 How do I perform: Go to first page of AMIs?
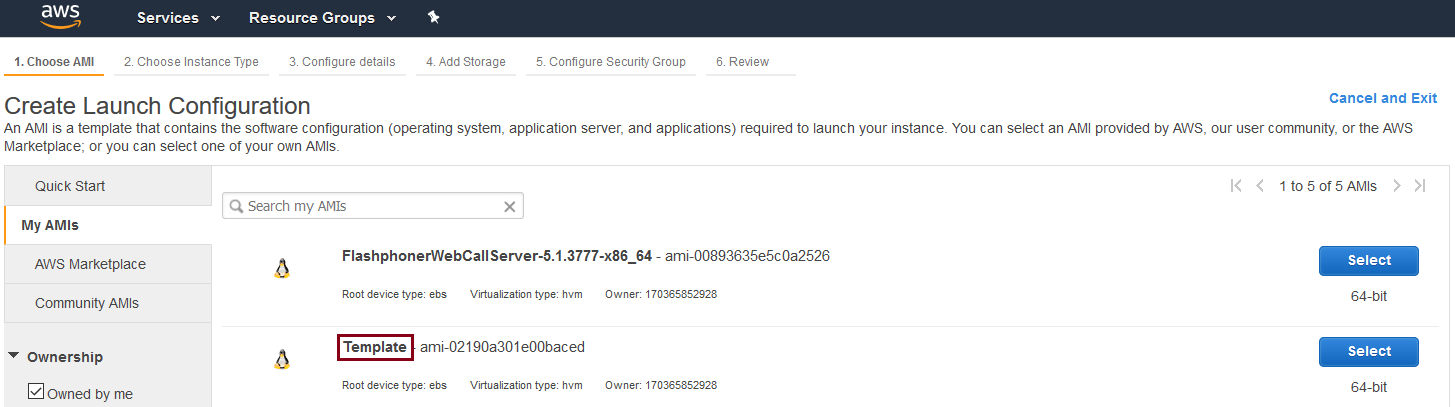click(x=1236, y=186)
